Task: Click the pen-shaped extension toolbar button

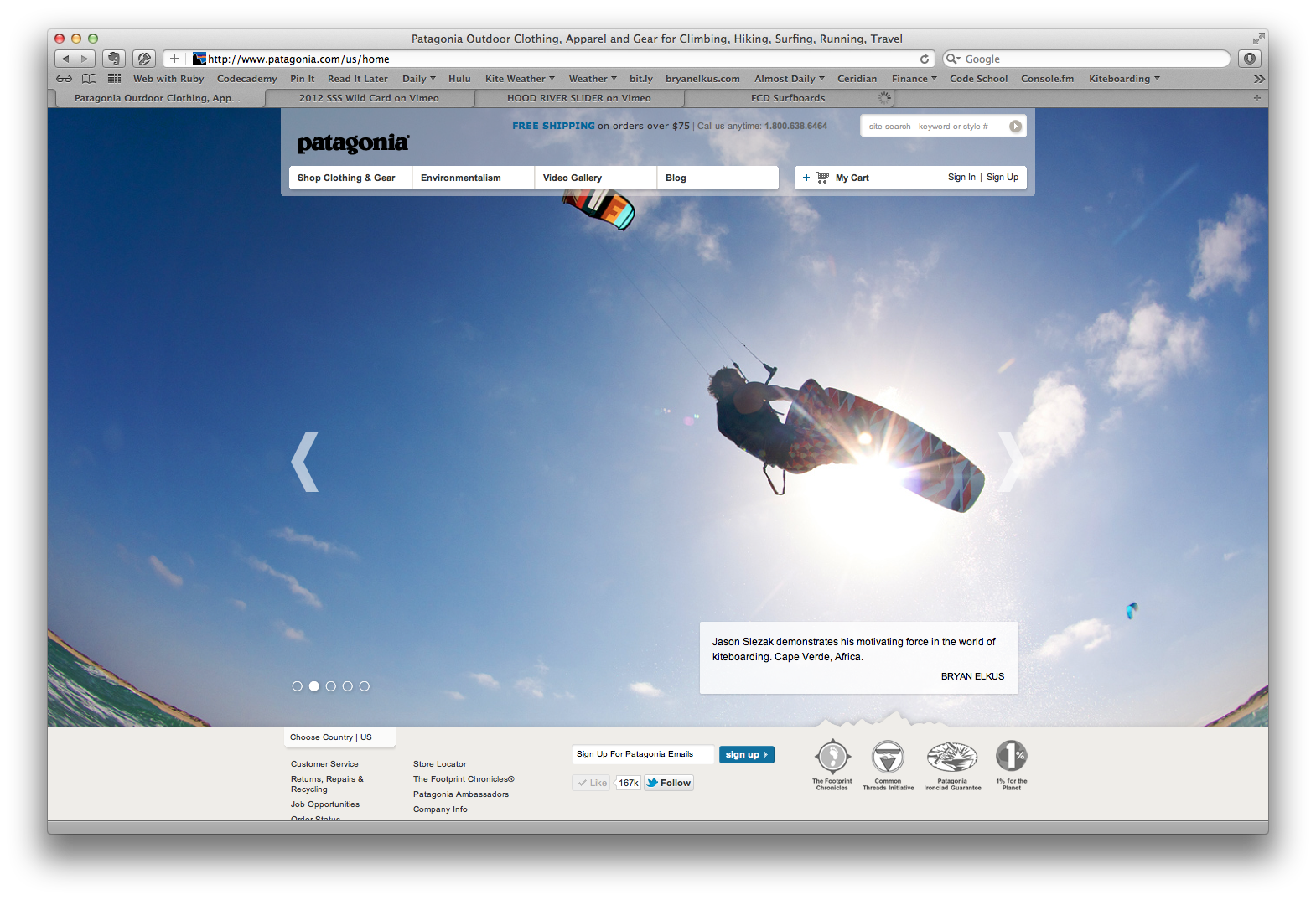Action: click(x=144, y=59)
